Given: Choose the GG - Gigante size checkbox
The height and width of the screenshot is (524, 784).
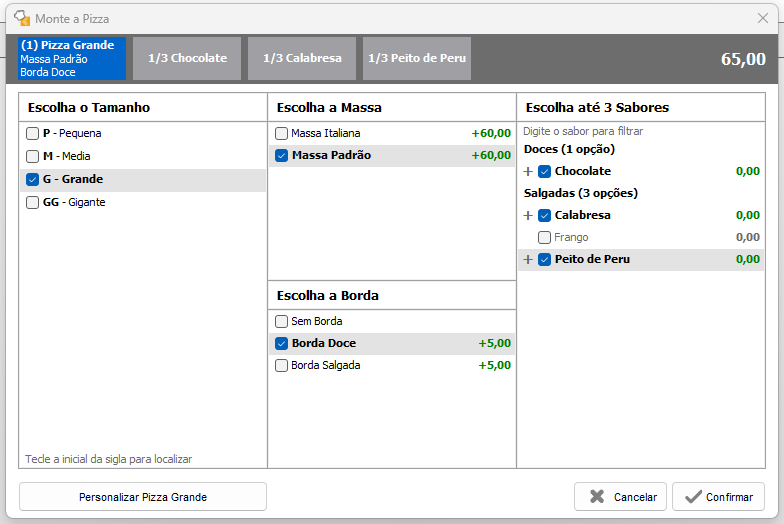Looking at the screenshot, I should (x=33, y=202).
